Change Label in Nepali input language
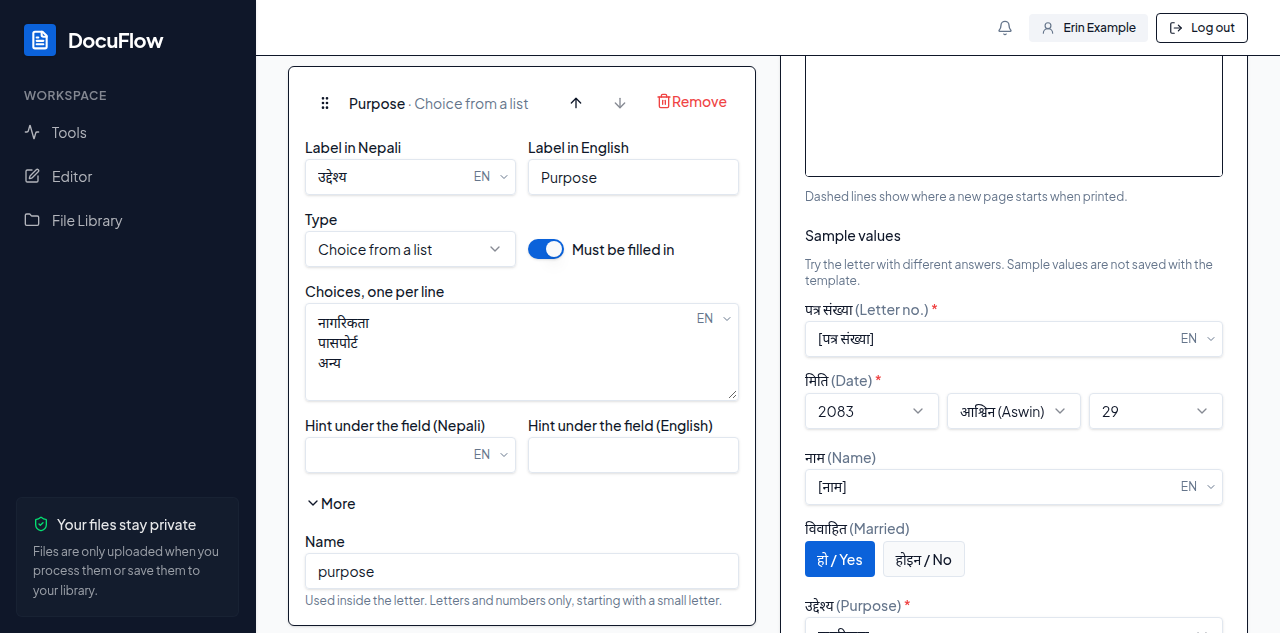The height and width of the screenshot is (633, 1280). [492, 177]
